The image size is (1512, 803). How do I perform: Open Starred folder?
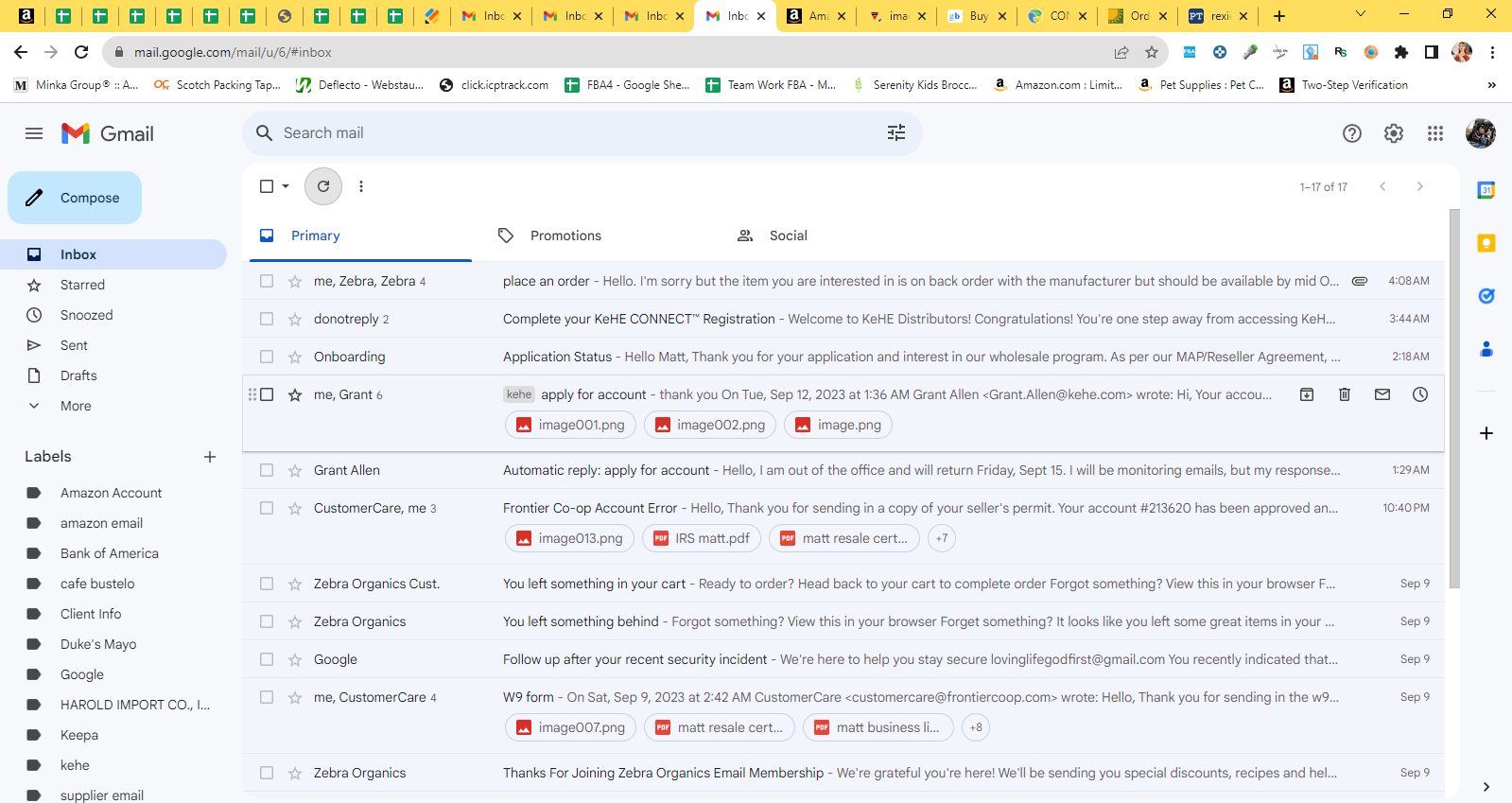tap(113, 285)
